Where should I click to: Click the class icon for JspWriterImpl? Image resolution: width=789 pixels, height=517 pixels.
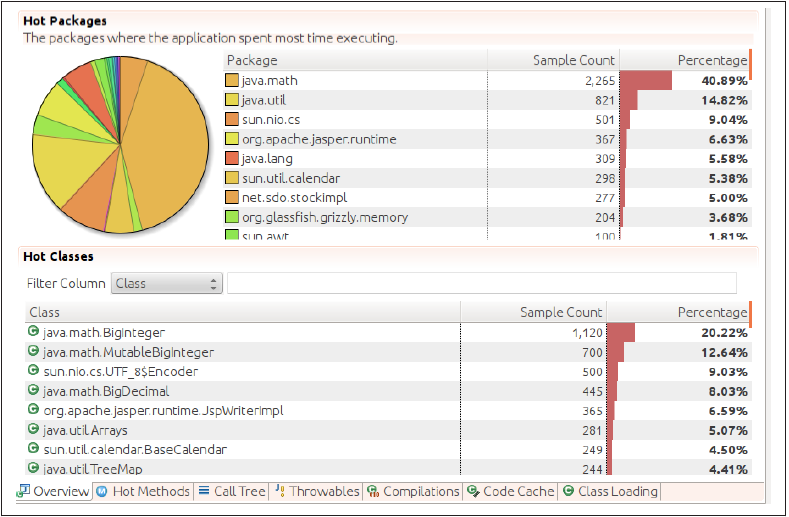[33, 409]
